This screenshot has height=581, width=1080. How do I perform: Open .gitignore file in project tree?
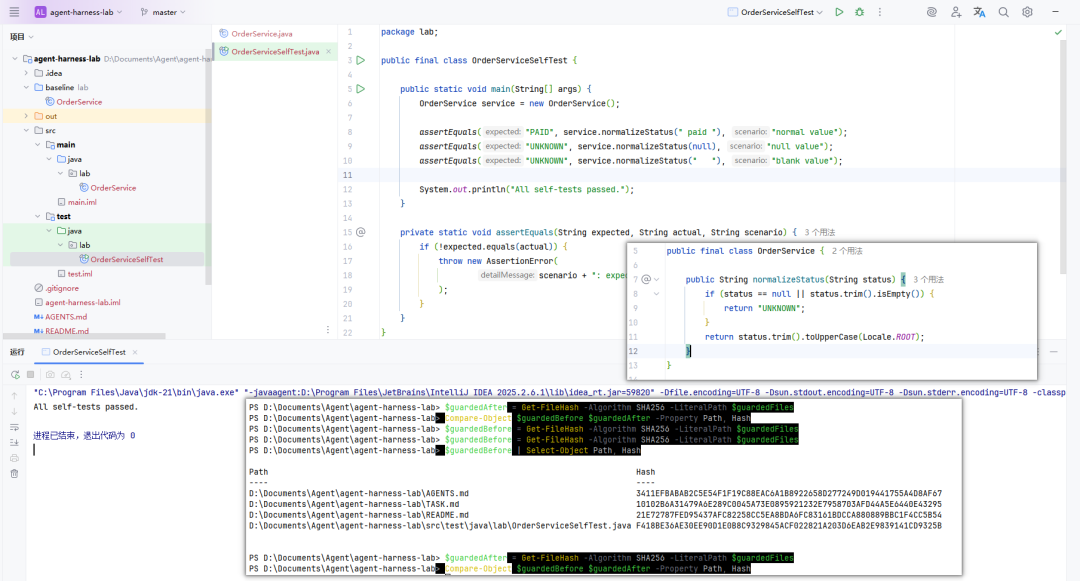(56, 288)
